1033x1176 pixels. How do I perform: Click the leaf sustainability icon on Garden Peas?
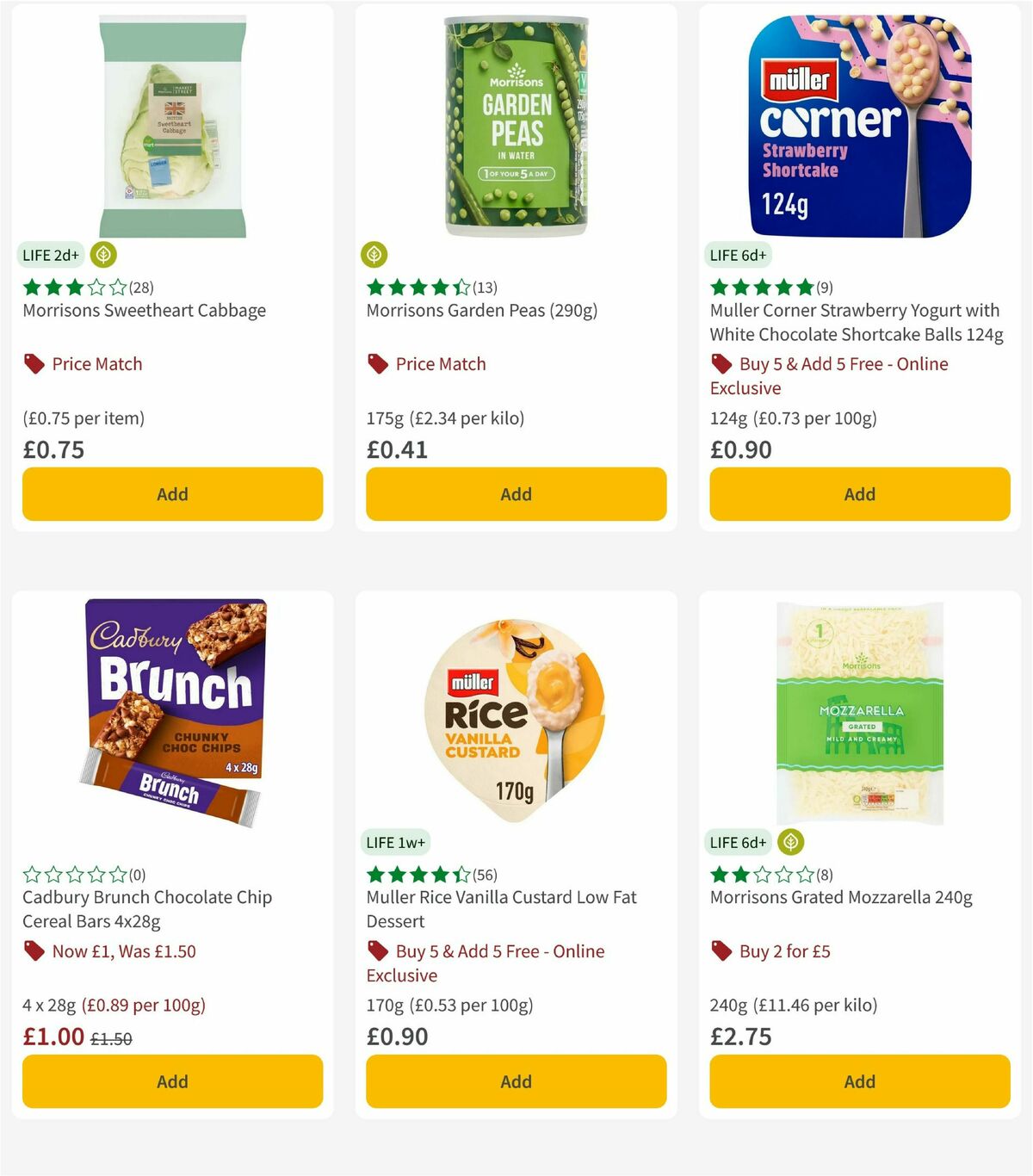coord(375,255)
